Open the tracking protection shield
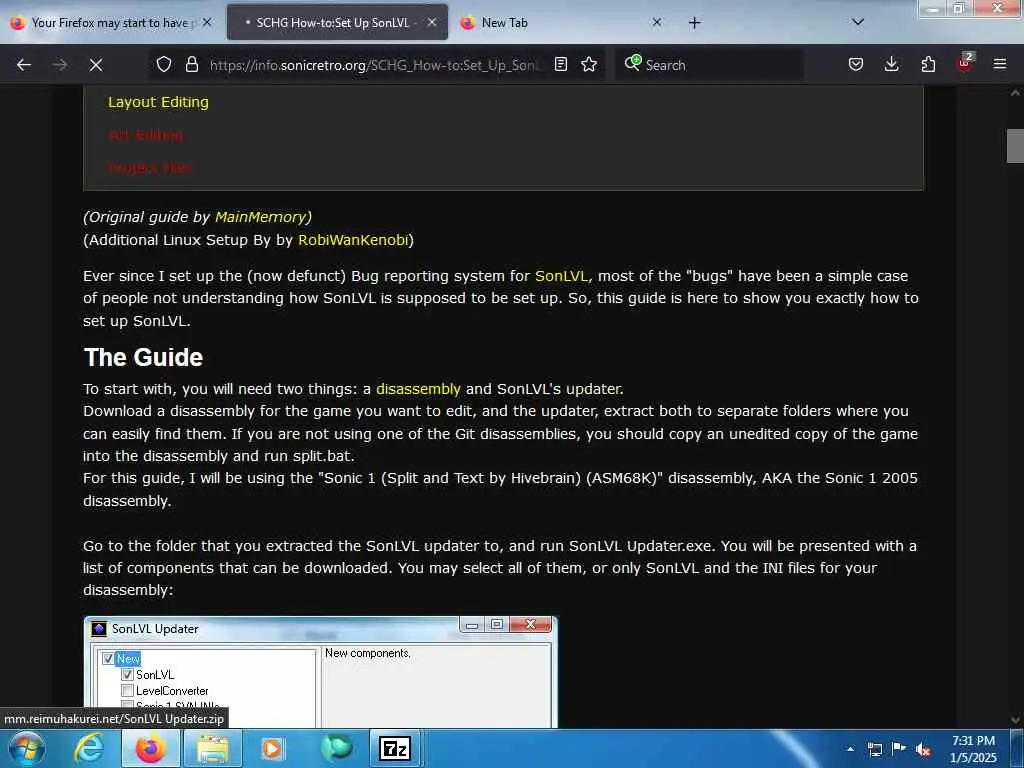 coord(164,64)
